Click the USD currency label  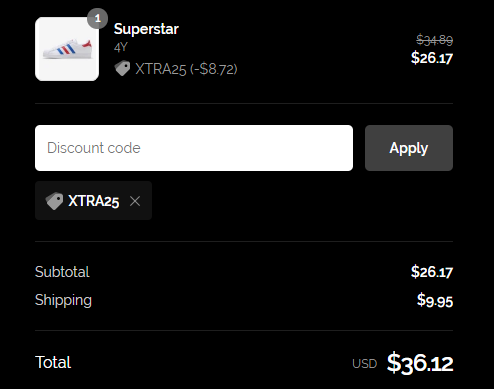click(365, 364)
